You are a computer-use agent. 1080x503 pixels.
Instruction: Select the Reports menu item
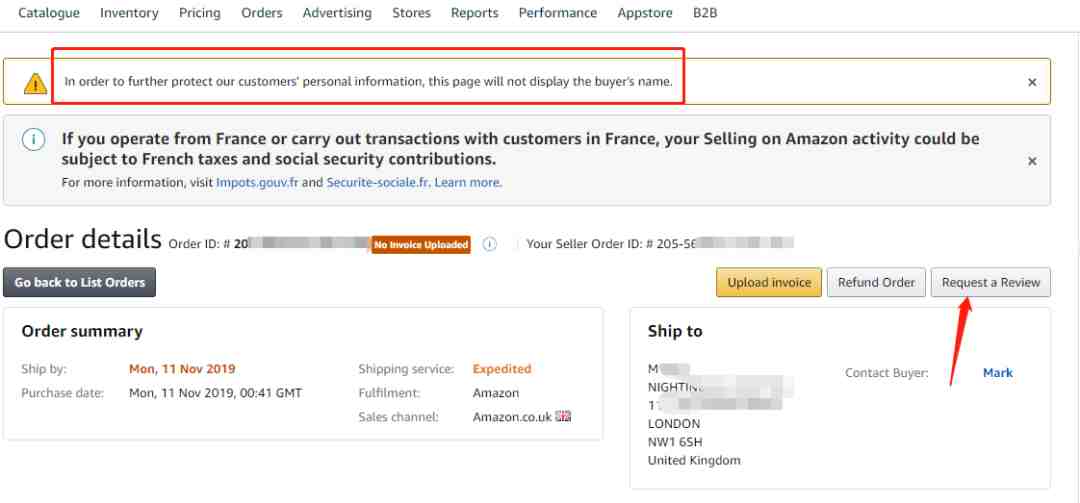click(474, 13)
